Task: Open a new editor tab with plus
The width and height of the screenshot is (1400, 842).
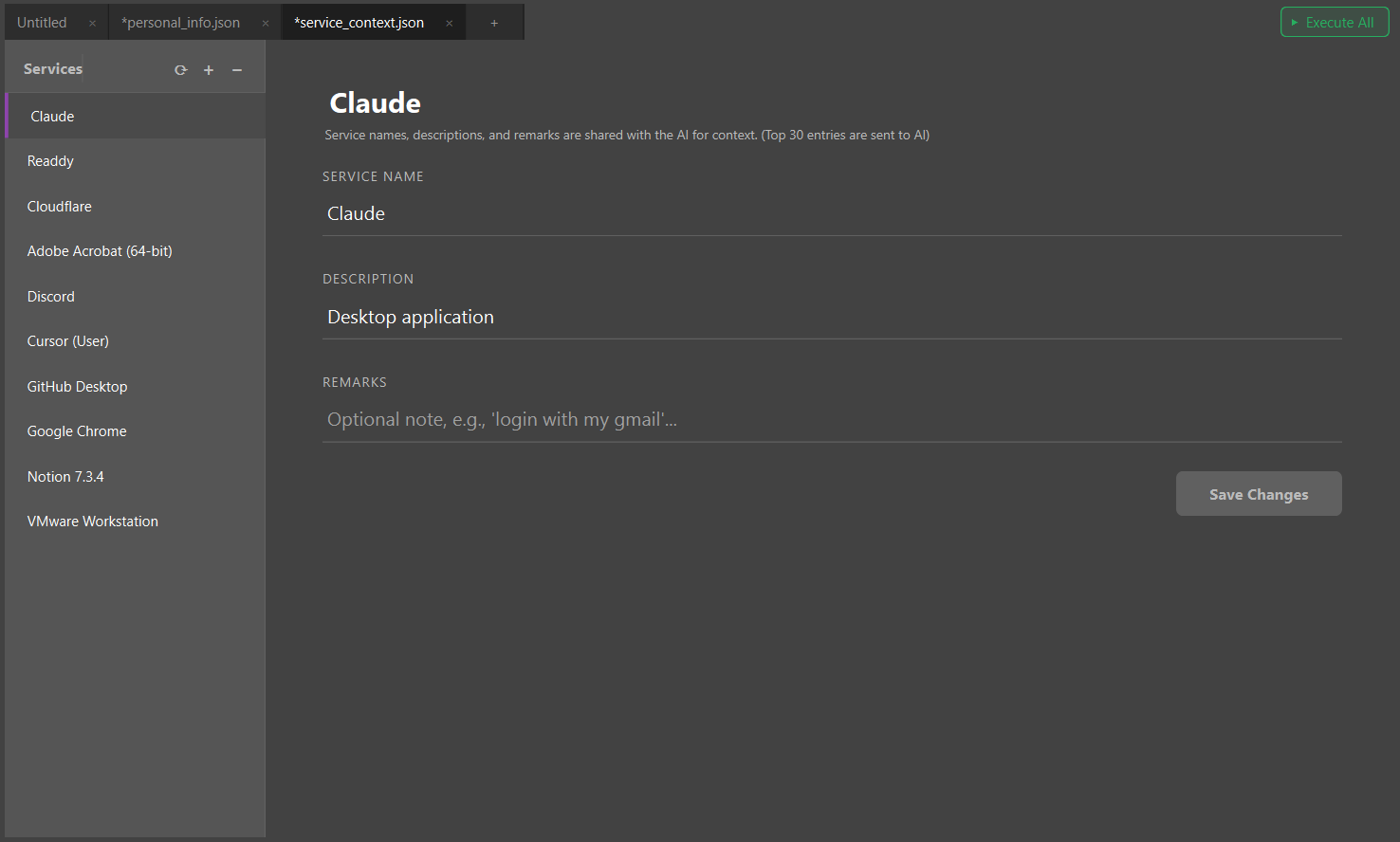Action: tap(493, 22)
